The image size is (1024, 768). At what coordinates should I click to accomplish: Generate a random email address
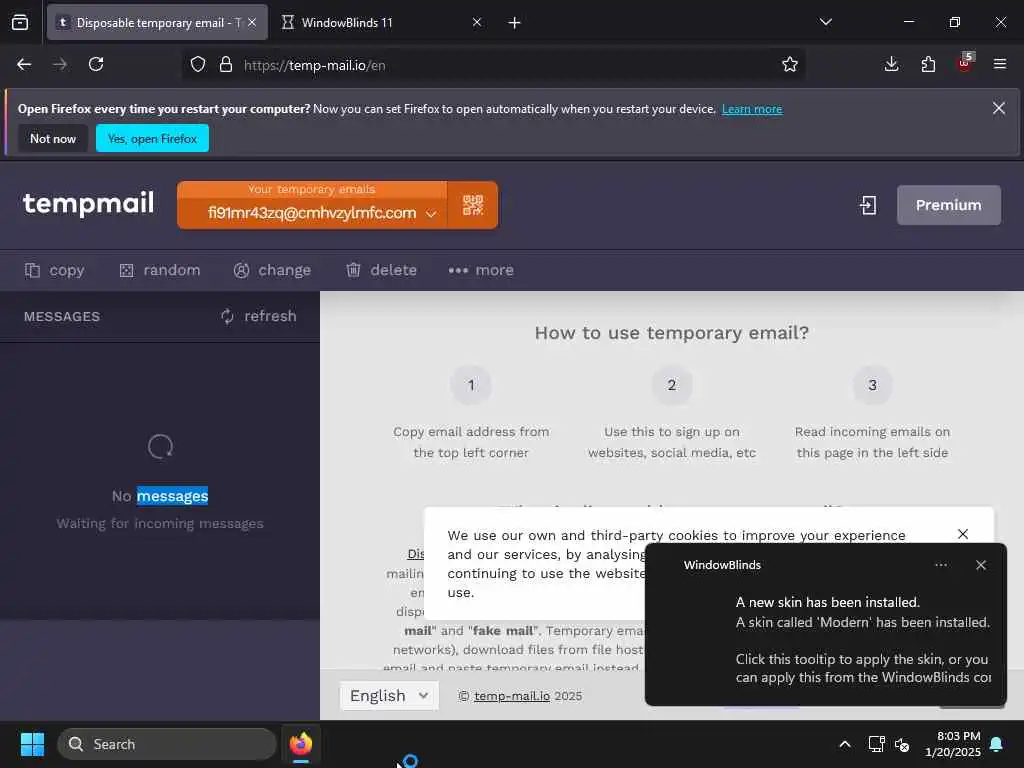[160, 270]
